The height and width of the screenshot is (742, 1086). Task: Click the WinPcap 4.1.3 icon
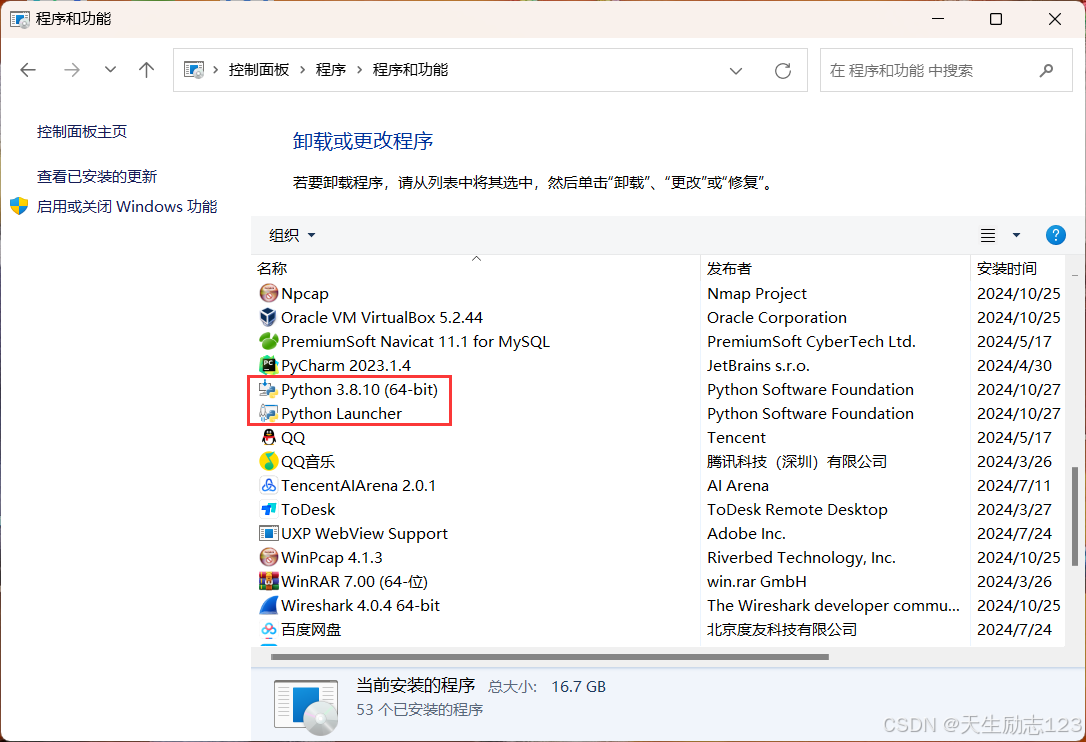click(268, 557)
